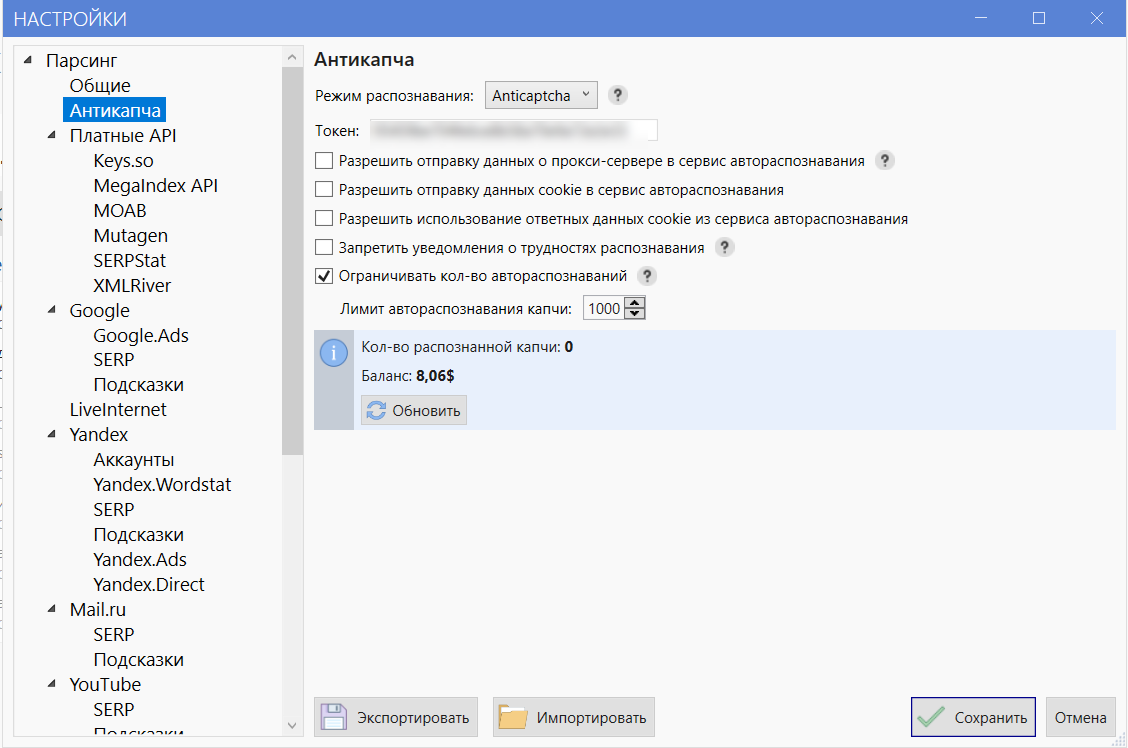Open Yandex.Direct settings
The image size is (1128, 748).
(x=149, y=584)
